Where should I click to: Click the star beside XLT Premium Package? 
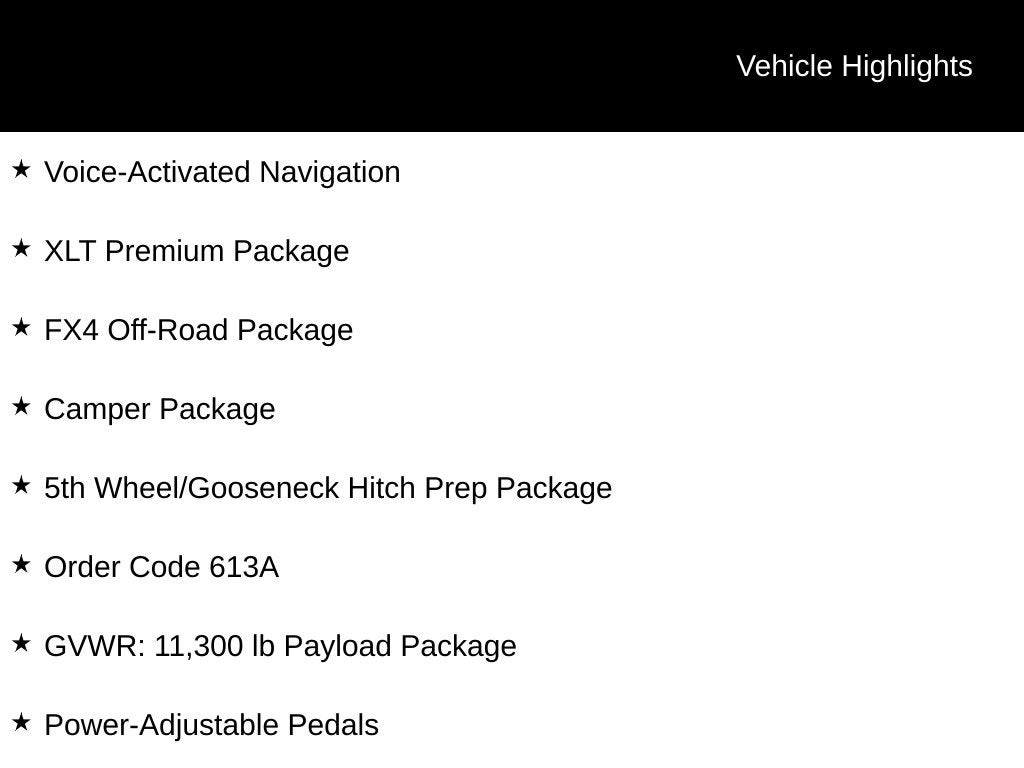coord(21,248)
